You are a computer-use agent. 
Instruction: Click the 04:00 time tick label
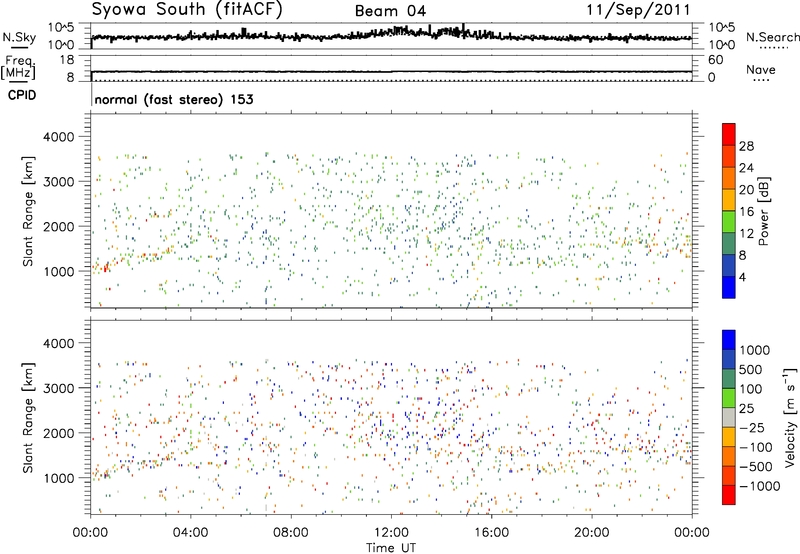pos(190,533)
